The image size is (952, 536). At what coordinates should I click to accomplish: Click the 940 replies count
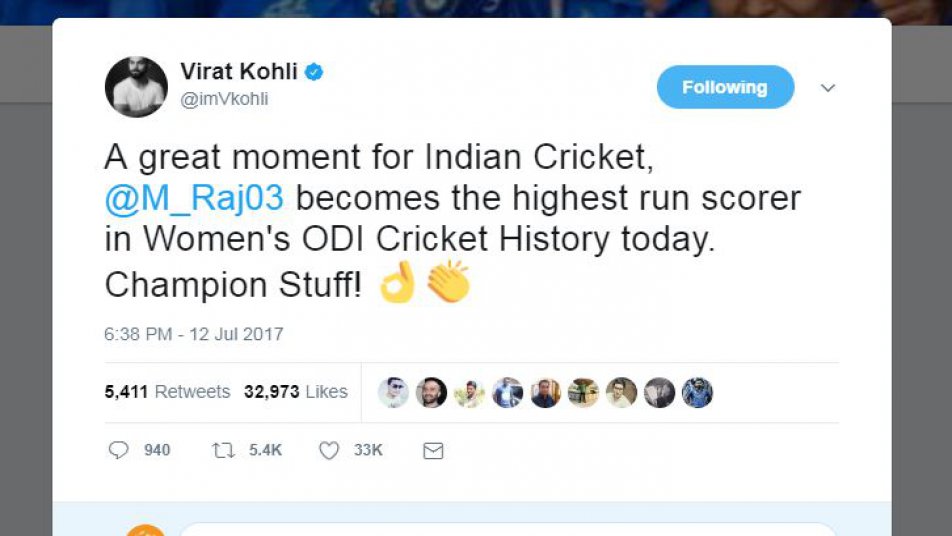157,451
